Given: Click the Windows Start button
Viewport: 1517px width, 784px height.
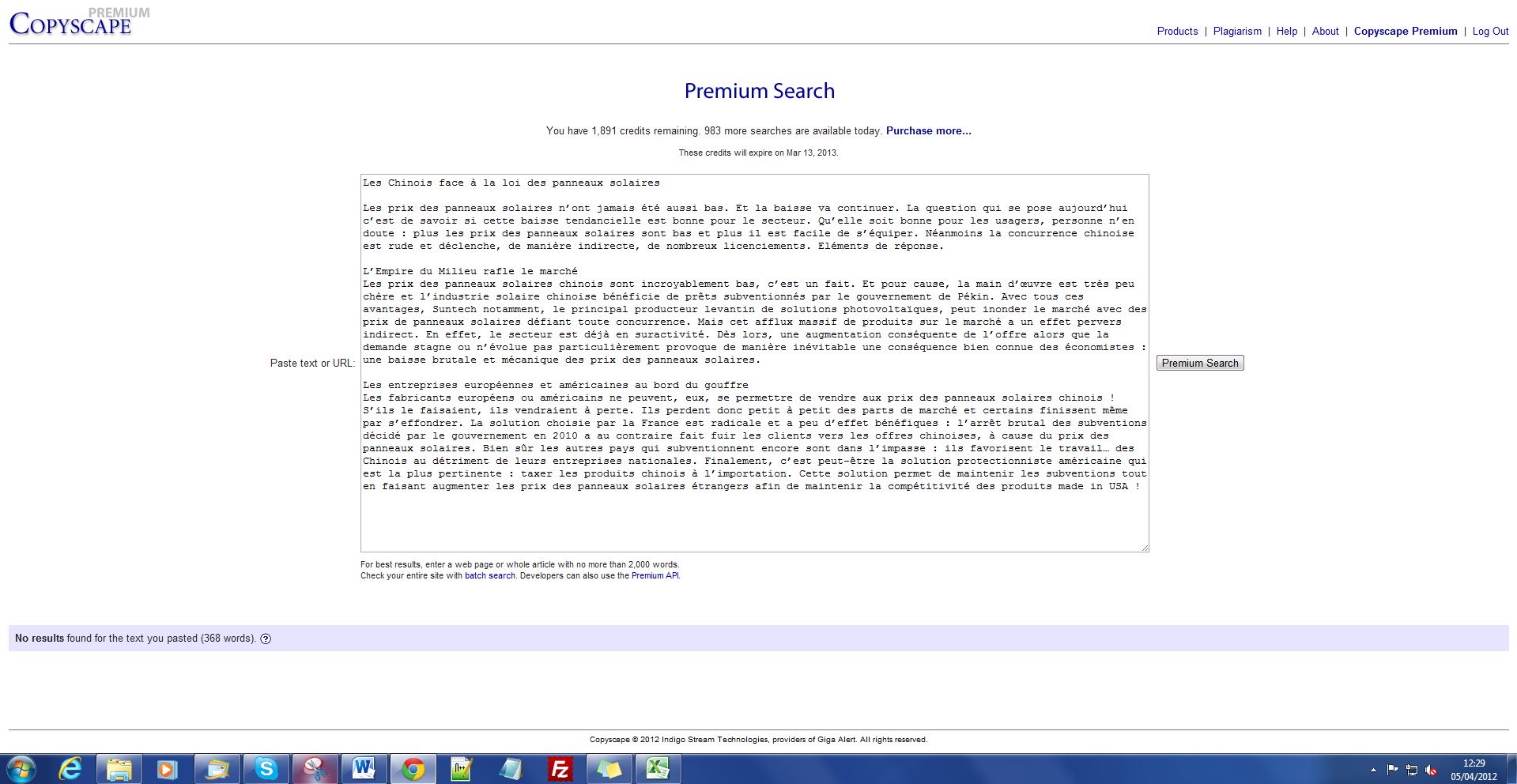Looking at the screenshot, I should coord(21,768).
